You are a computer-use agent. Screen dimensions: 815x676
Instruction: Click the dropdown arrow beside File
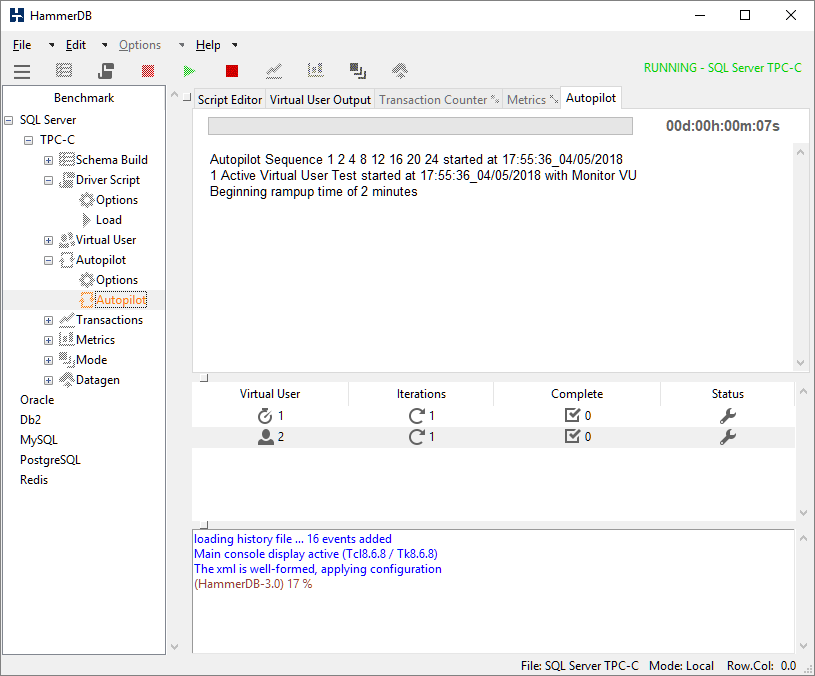pos(51,45)
